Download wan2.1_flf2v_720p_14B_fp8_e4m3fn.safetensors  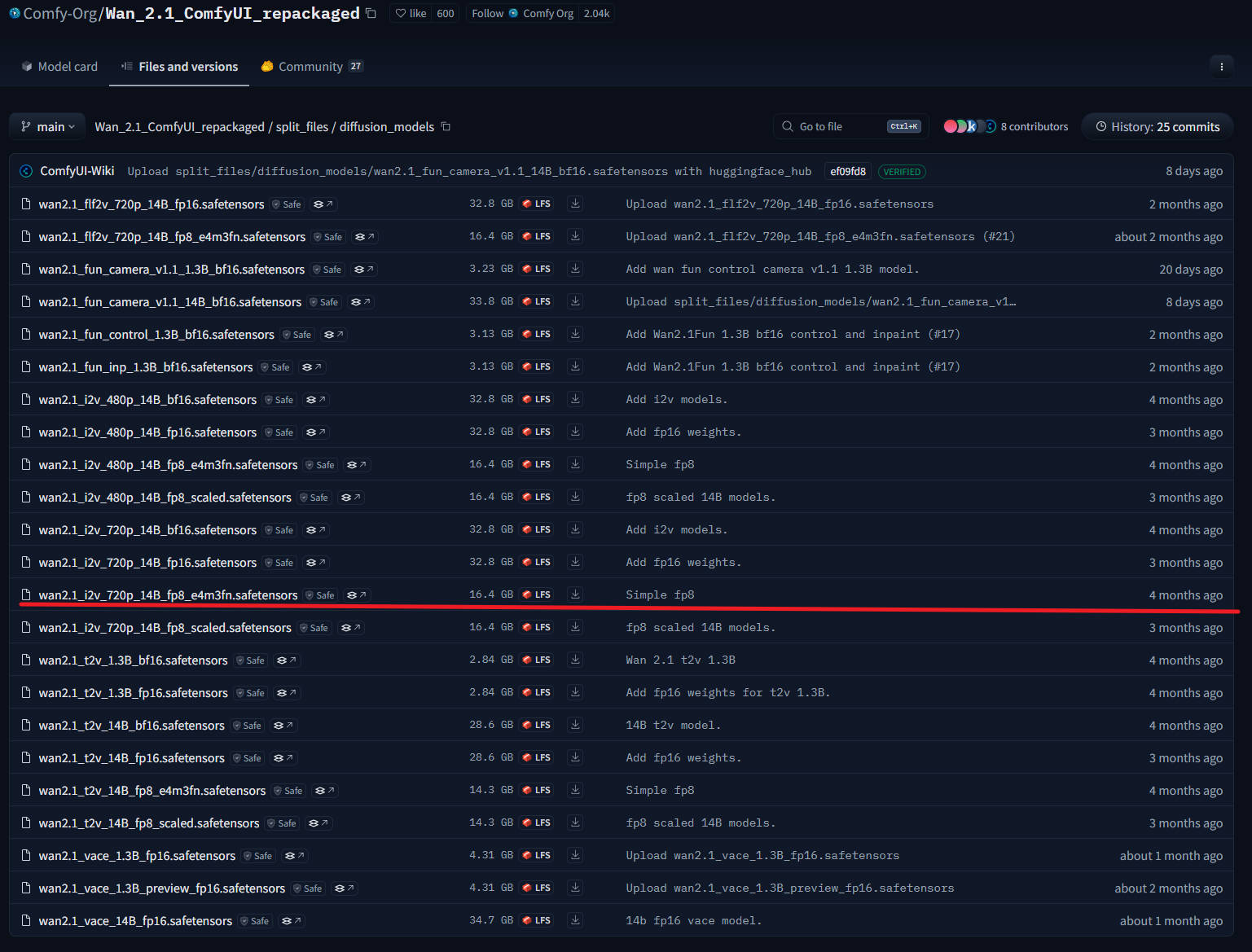point(575,236)
